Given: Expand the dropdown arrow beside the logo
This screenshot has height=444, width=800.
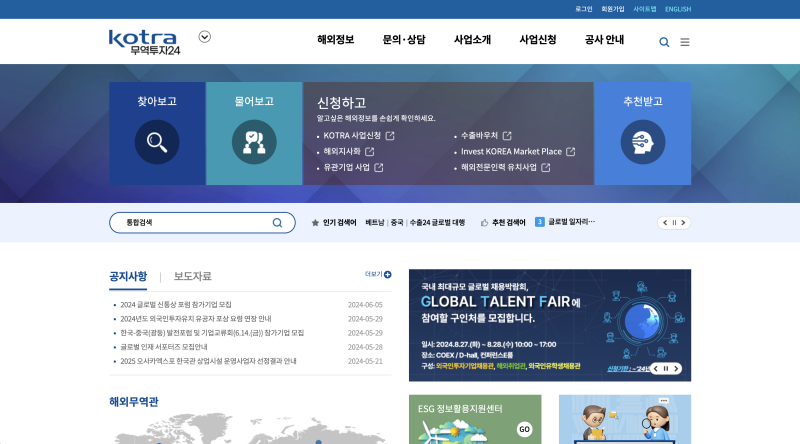Looking at the screenshot, I should click(x=205, y=37).
